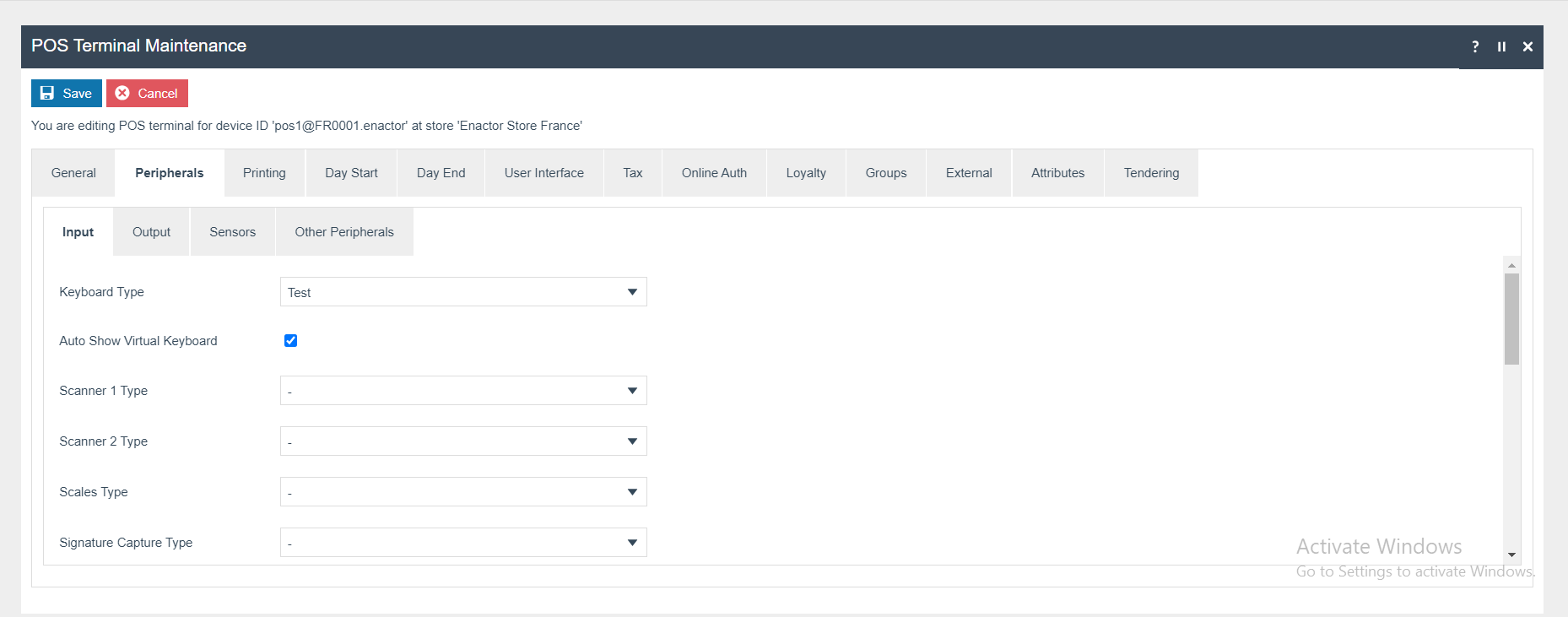
Task: Uncheck Auto Show Virtual Keyboard
Action: 290,341
